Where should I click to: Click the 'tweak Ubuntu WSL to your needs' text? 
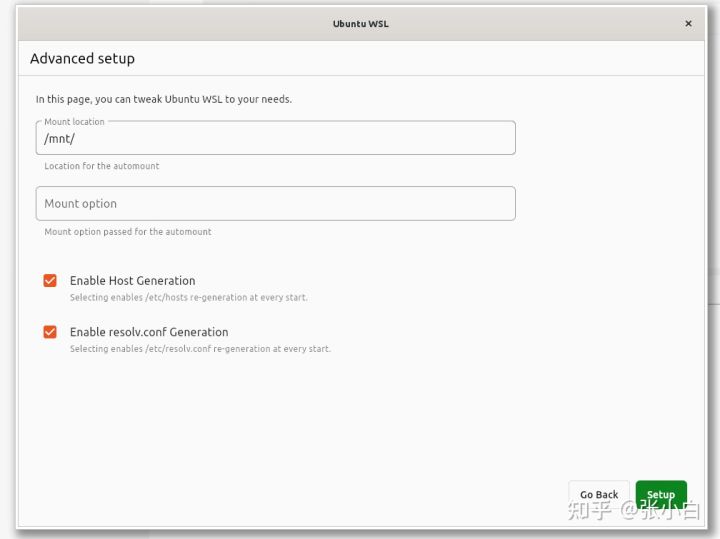pos(213,99)
